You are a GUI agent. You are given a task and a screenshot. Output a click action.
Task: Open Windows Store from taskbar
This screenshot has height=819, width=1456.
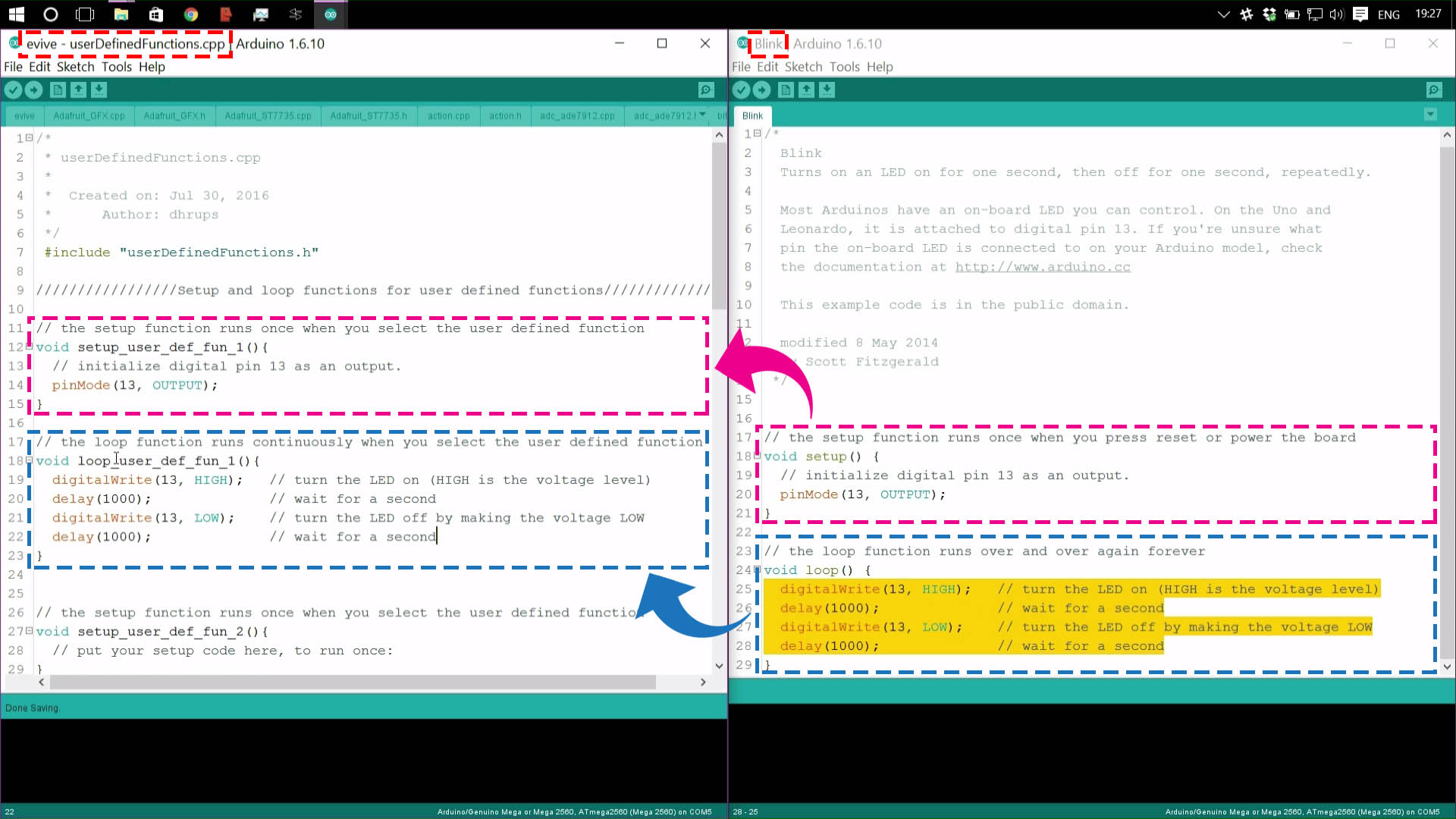pos(155,14)
